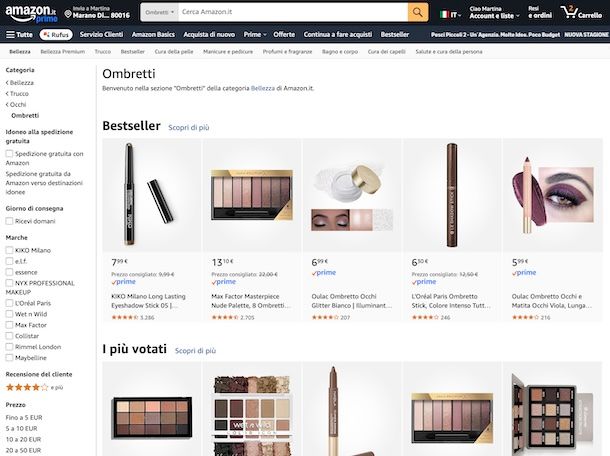This screenshot has width=610, height=456.
Task: Open Continua a fare acquisti
Action: (x=338, y=35)
